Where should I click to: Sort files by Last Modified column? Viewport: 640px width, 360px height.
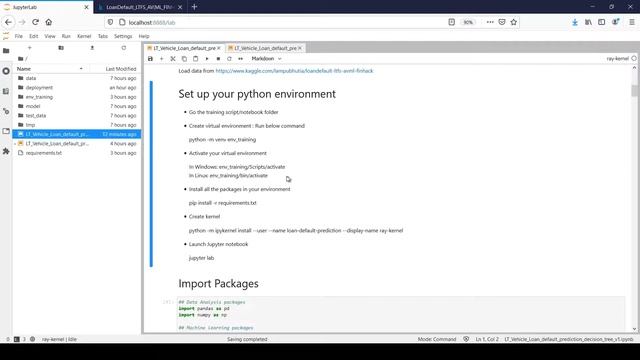(x=121, y=69)
